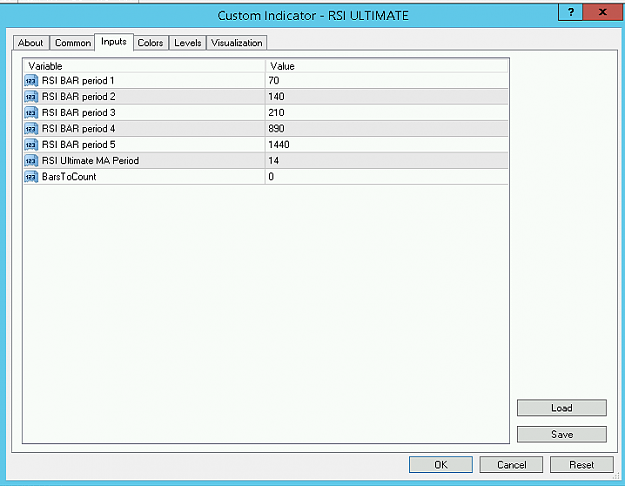Go to the Visualization tab

click(x=237, y=43)
